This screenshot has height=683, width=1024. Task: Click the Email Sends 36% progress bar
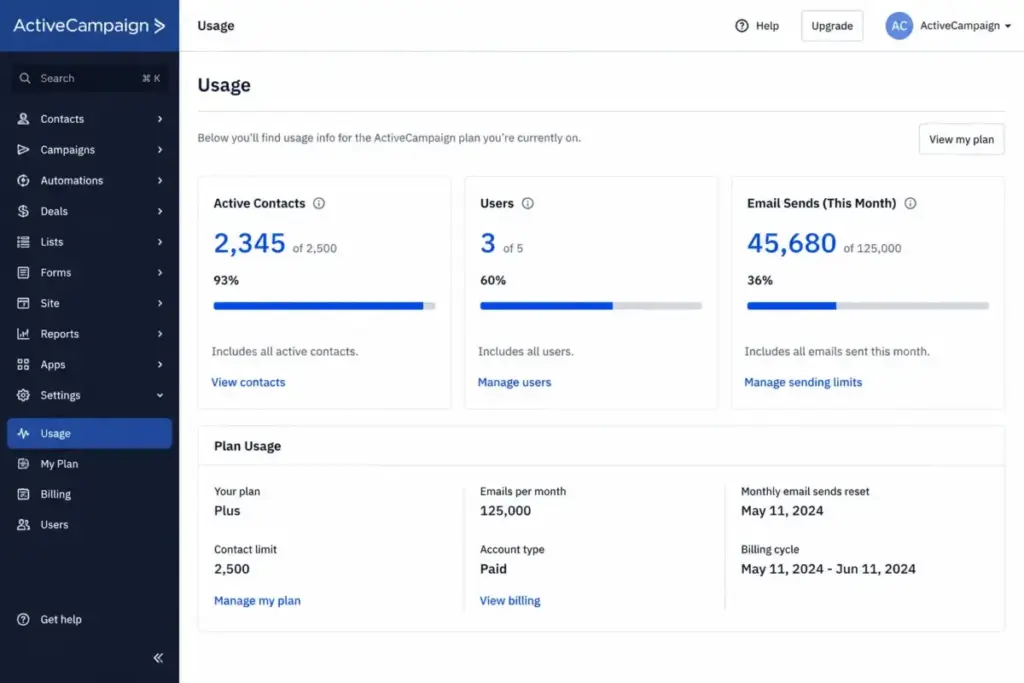click(868, 306)
